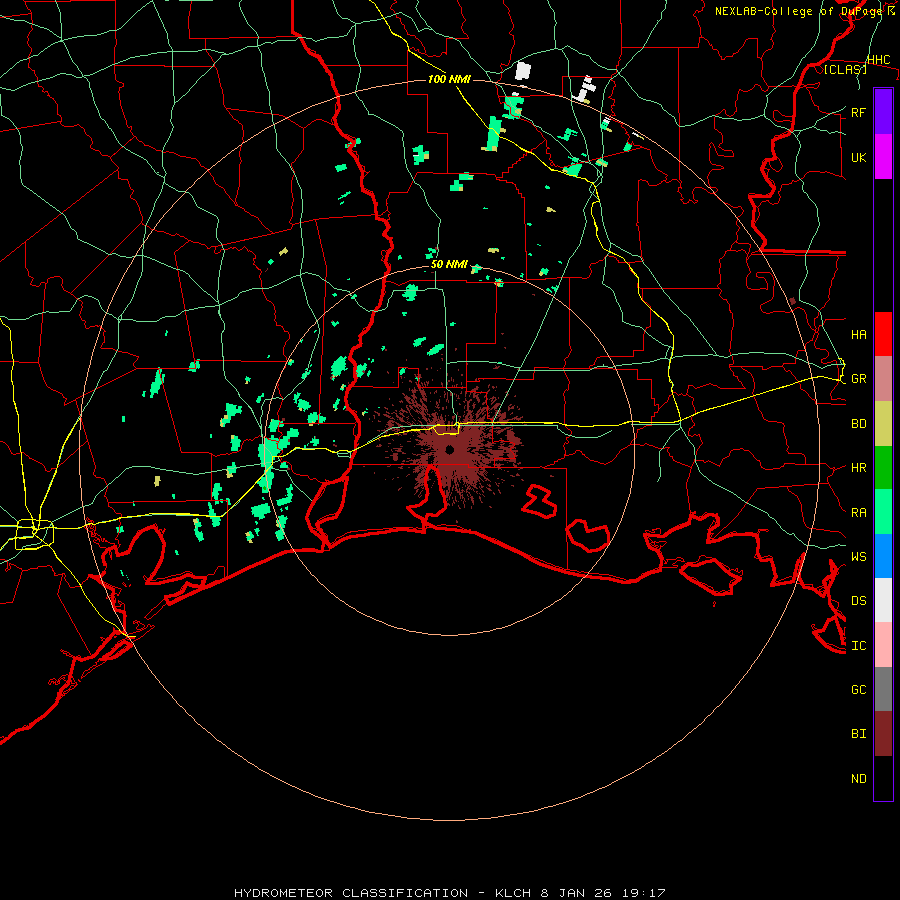
Task: Click the 50 NMI range ring label
Action: pos(449,264)
